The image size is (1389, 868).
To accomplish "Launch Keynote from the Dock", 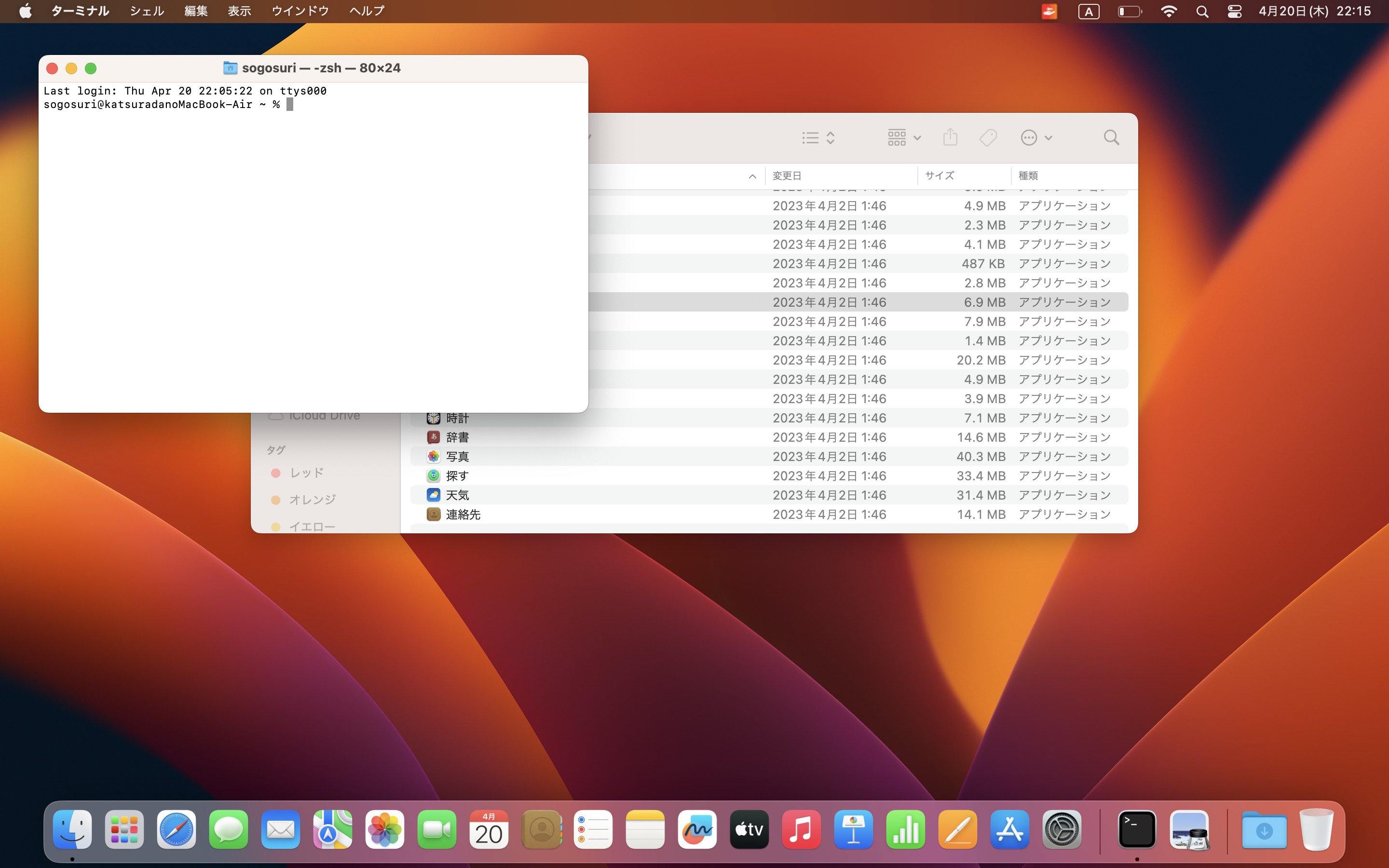I will click(x=854, y=829).
